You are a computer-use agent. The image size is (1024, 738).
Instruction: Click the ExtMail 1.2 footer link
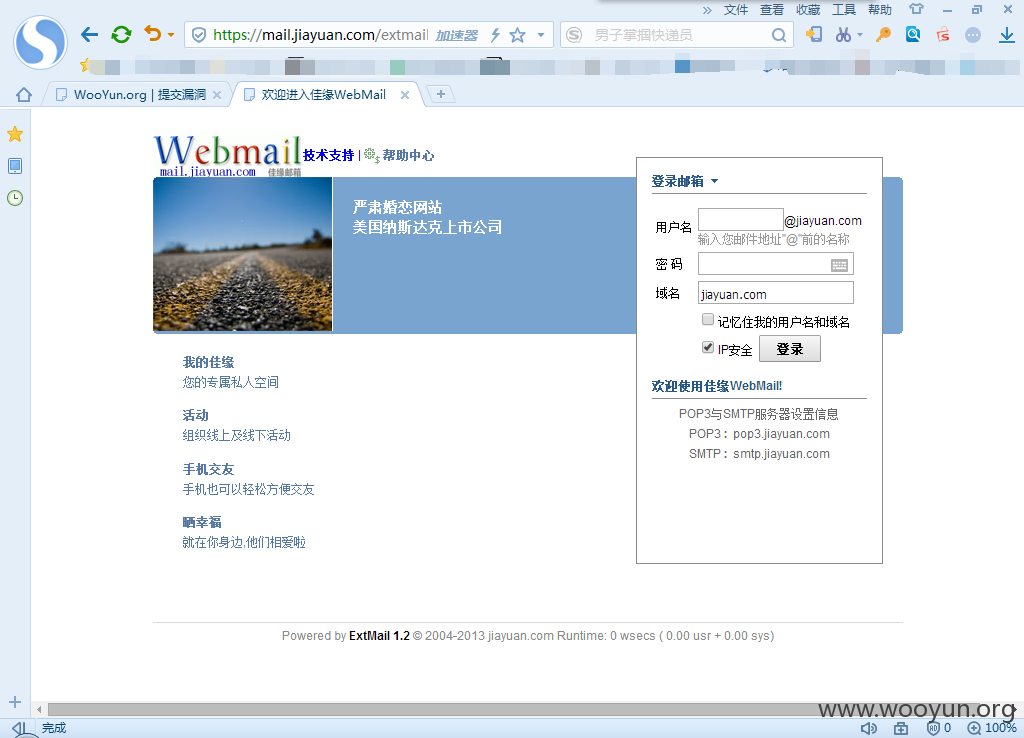[379, 635]
